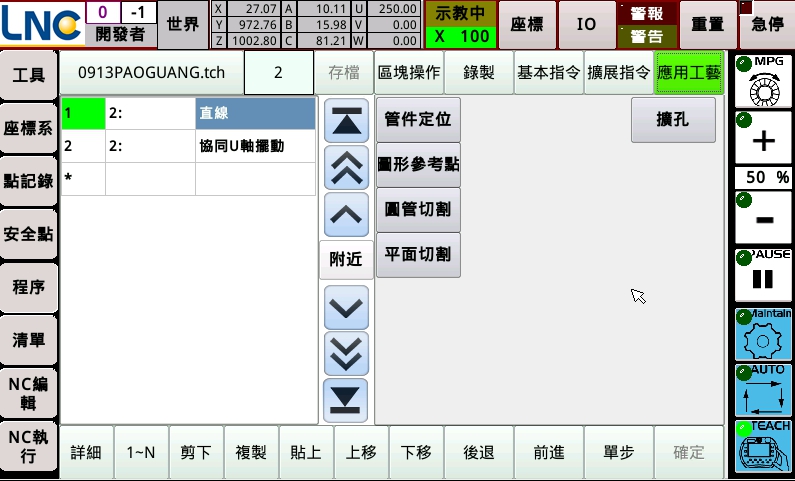
Task: Open the 座標 coordinates panel
Action: tap(527, 24)
